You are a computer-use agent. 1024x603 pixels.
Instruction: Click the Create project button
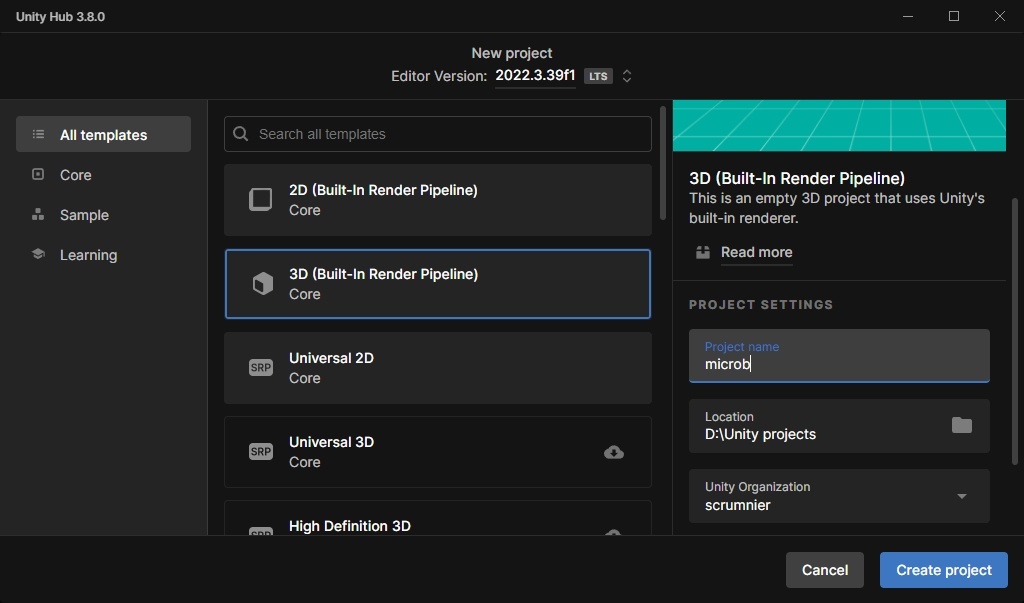[x=944, y=570]
